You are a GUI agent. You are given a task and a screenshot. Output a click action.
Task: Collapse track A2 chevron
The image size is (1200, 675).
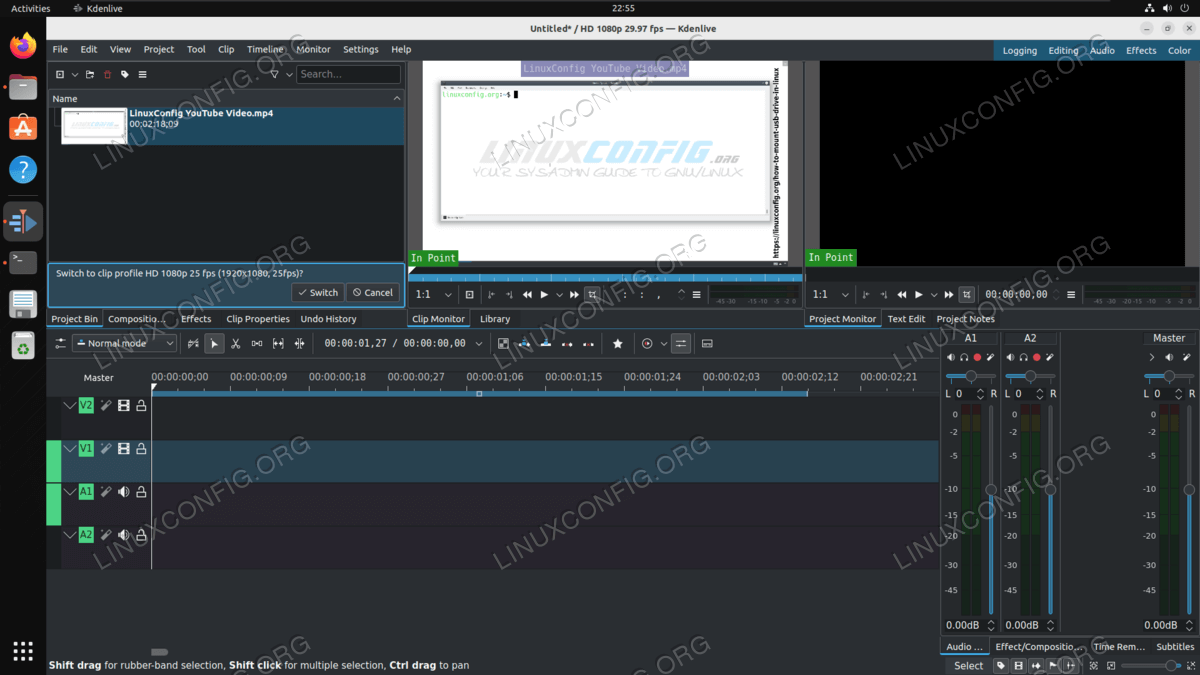point(69,535)
